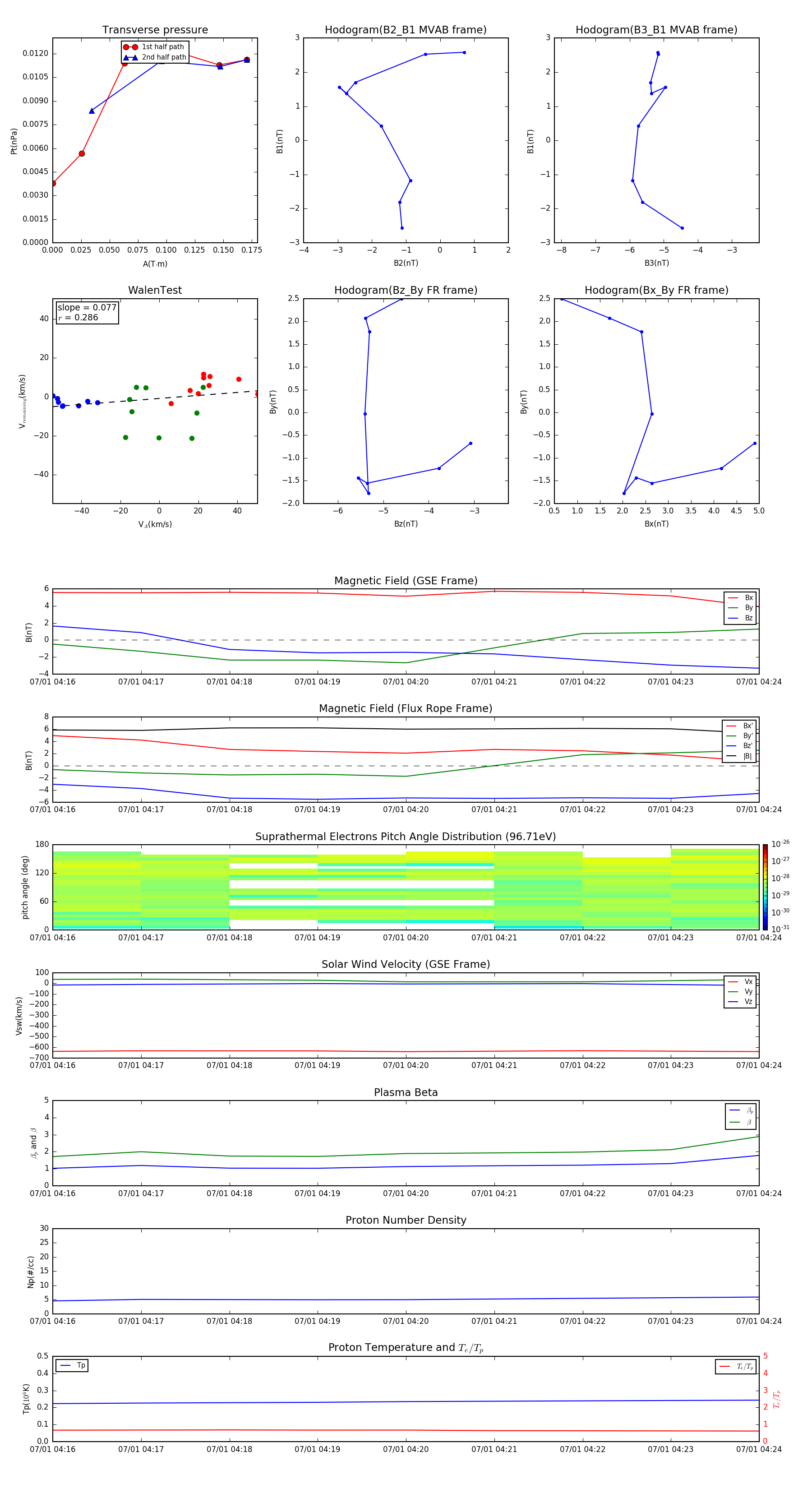Click Suprathermal Electrons Pitch Angle Distribution title
Image resolution: width=812 pixels, height=1489 pixels.
pyautogui.click(x=406, y=837)
